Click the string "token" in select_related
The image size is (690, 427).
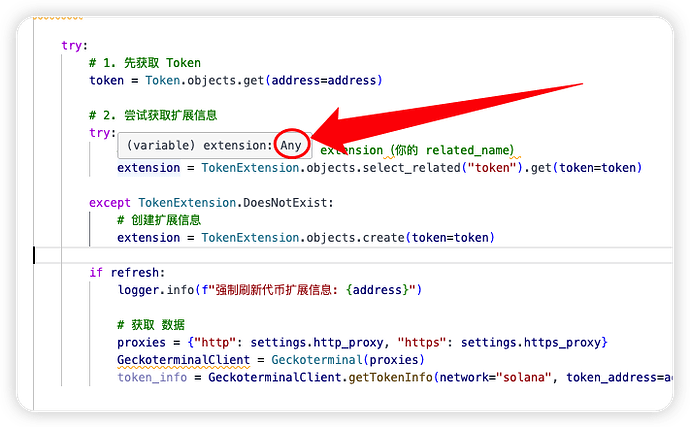click(x=492, y=168)
